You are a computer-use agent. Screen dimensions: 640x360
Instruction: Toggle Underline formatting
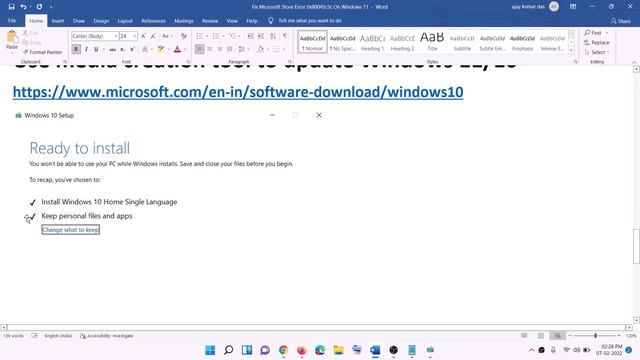96,49
